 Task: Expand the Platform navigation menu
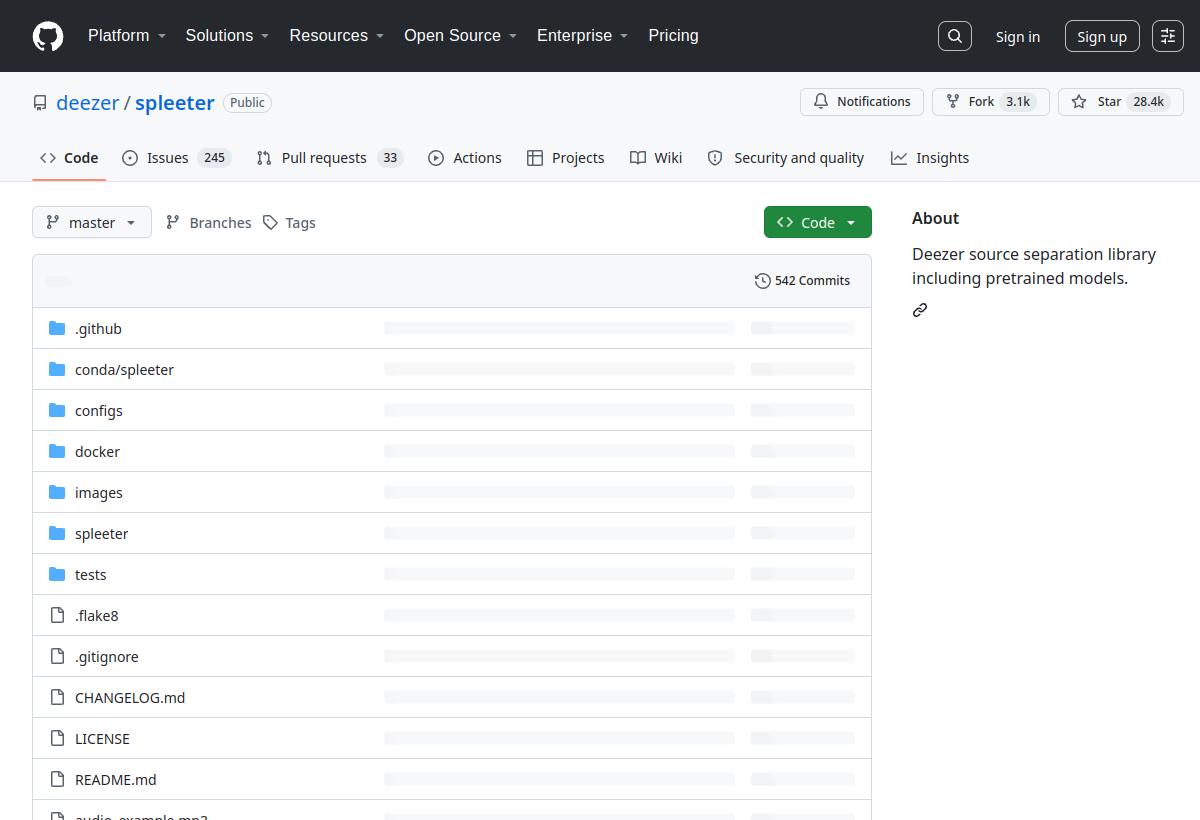click(x=125, y=36)
